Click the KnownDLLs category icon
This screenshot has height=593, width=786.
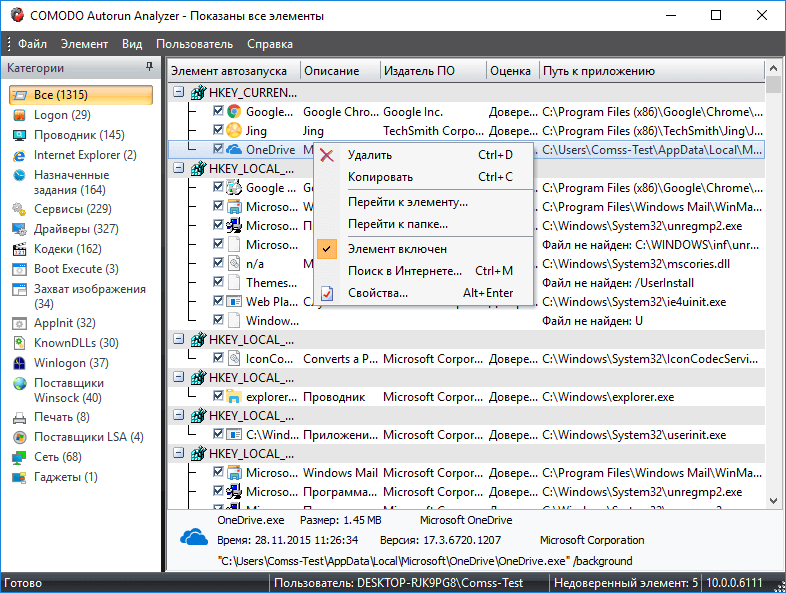click(x=20, y=343)
